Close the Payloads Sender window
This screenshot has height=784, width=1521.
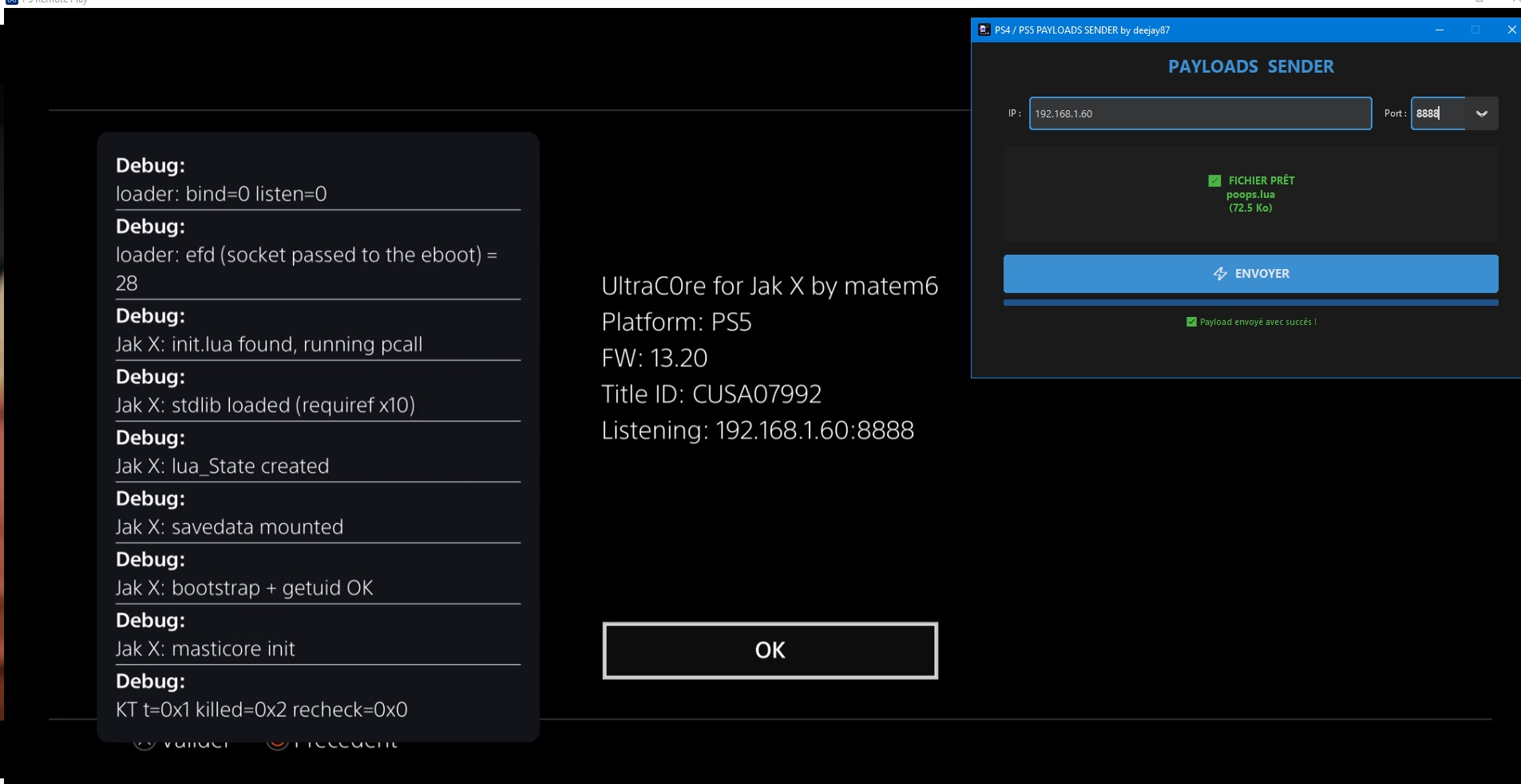[1511, 30]
